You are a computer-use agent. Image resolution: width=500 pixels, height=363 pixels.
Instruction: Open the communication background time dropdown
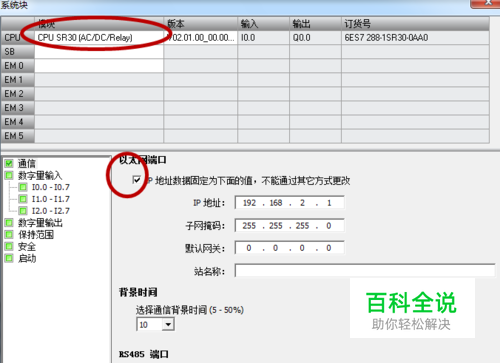coord(168,324)
